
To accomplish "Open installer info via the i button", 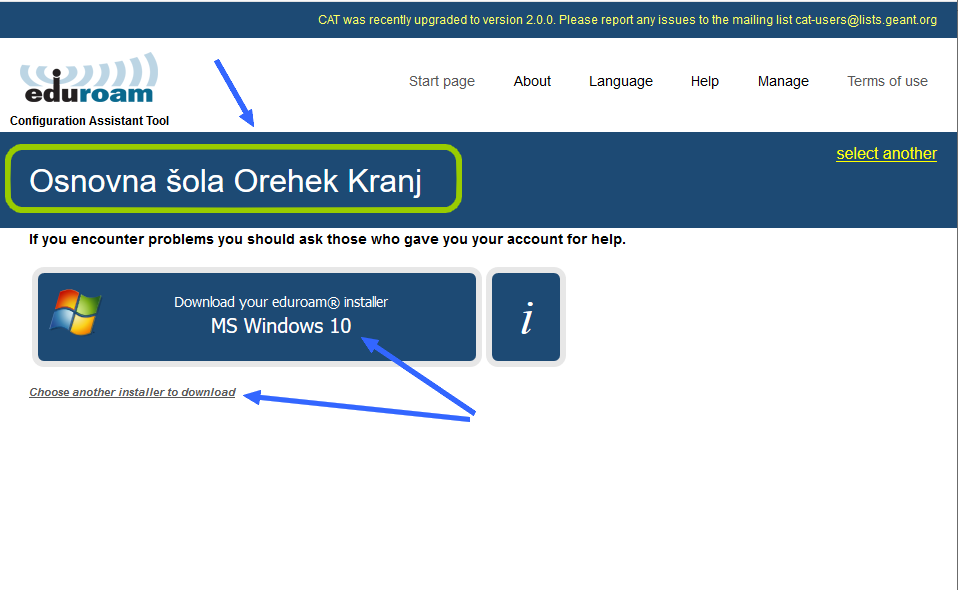I will (x=526, y=317).
